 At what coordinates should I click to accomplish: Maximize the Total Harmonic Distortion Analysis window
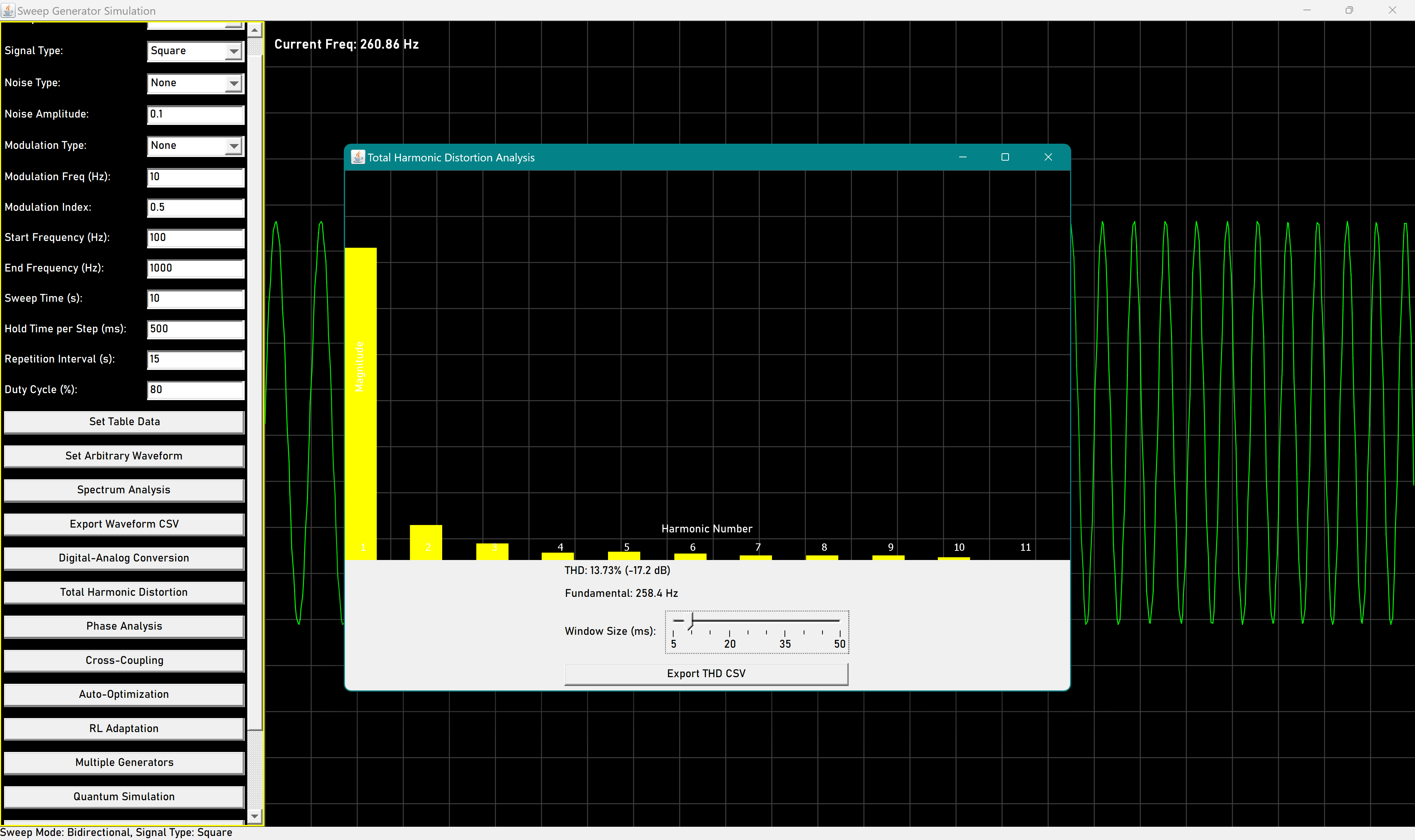[1005, 157]
